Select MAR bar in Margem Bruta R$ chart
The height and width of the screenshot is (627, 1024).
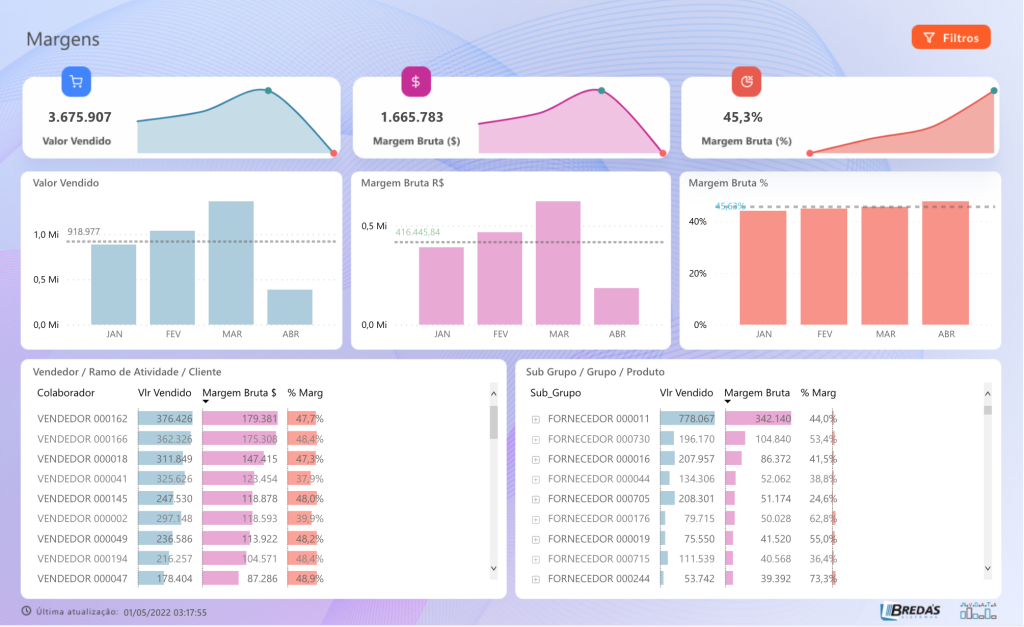(558, 263)
